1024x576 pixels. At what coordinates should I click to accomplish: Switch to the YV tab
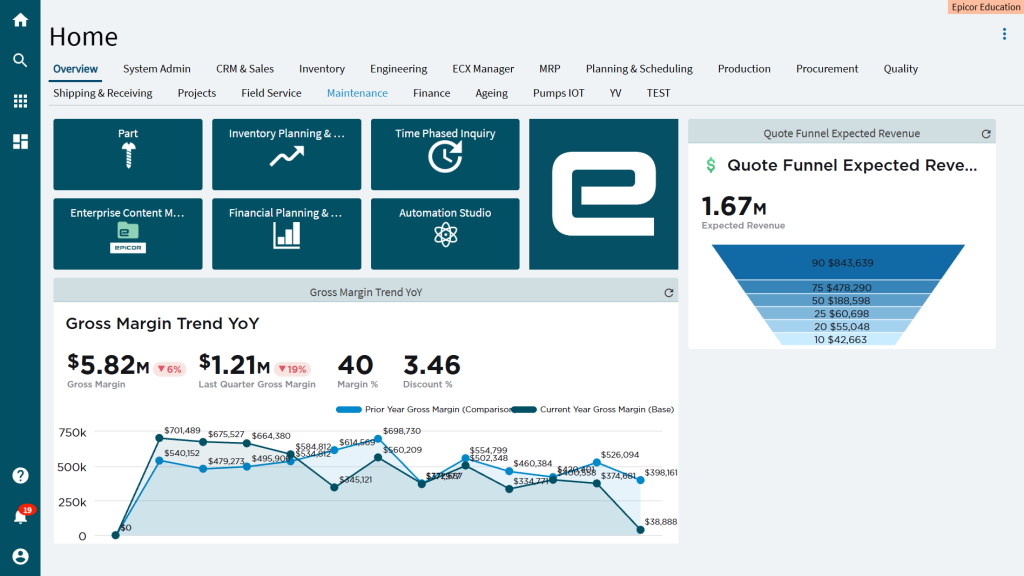tap(615, 93)
